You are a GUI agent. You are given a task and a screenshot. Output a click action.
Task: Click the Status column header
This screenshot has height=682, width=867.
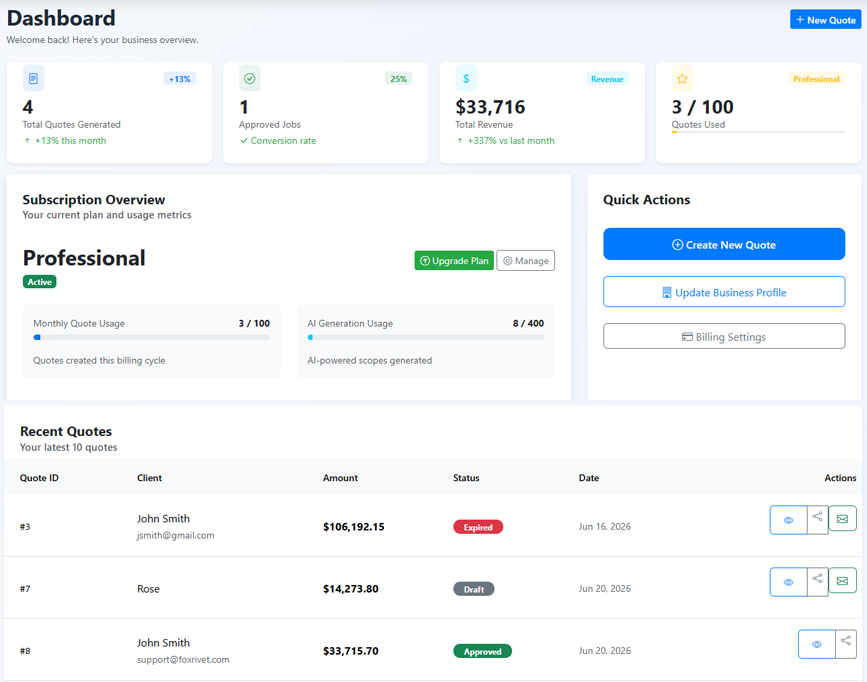(466, 478)
